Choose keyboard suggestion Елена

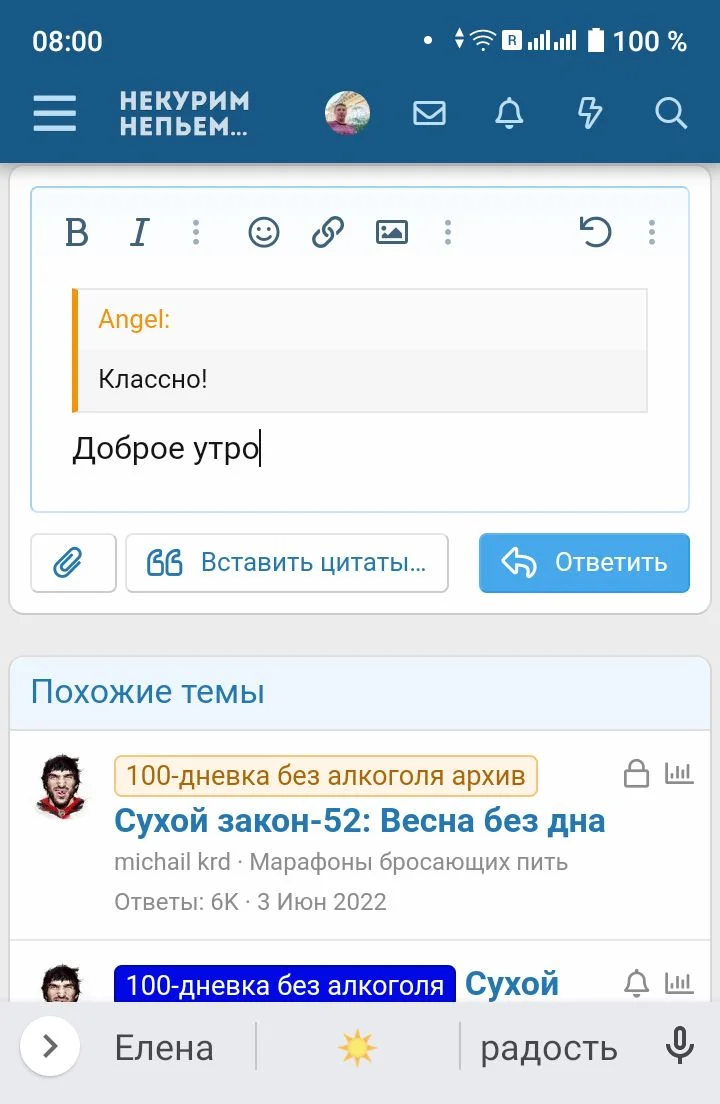click(x=164, y=1048)
